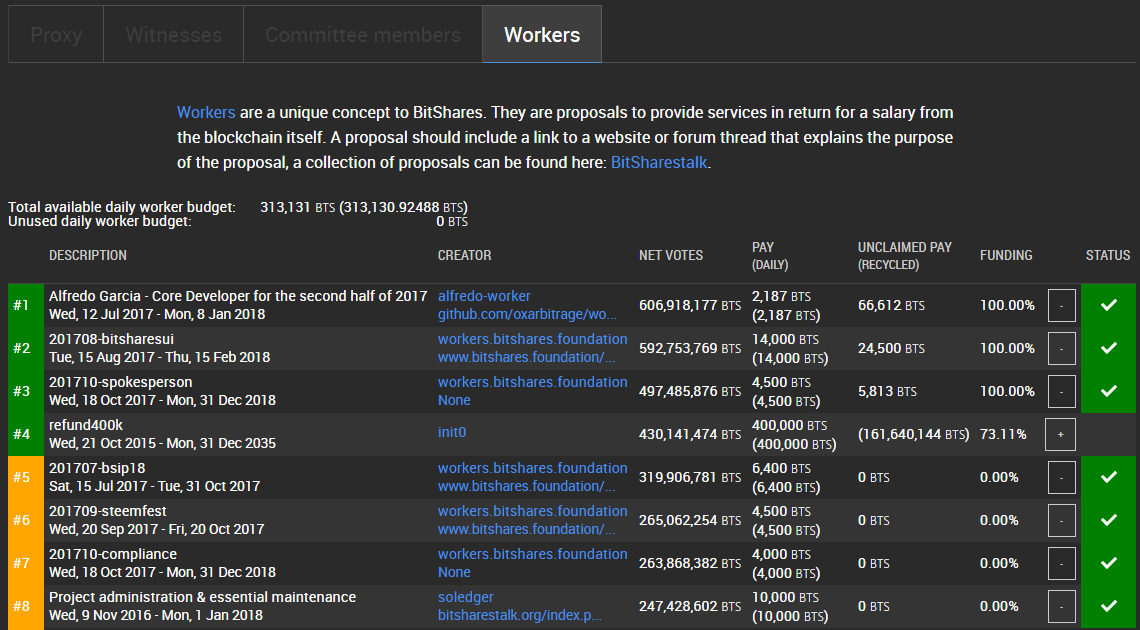Click the PAY (DAILY) column header
This screenshot has width=1140, height=630.
[x=771, y=256]
